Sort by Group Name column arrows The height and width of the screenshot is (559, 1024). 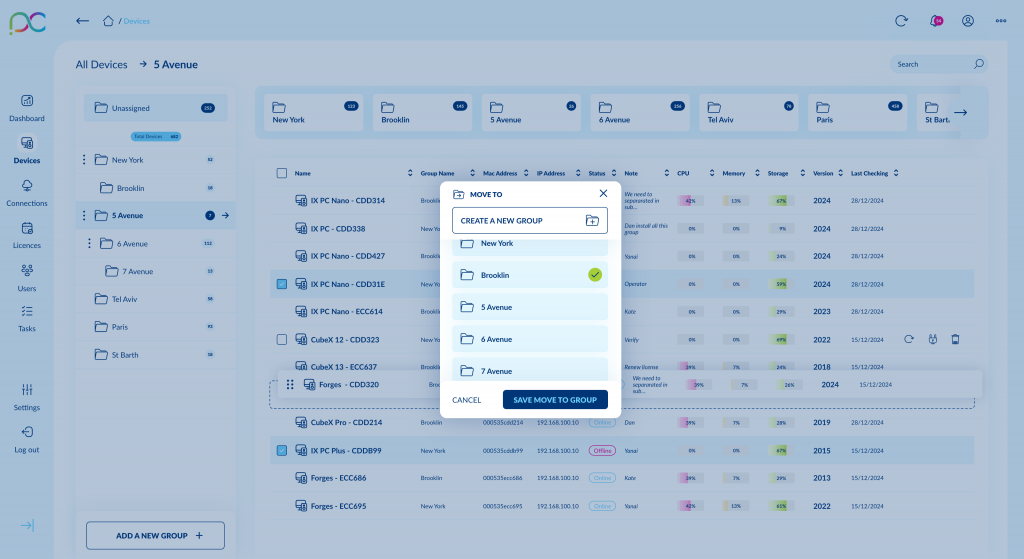point(472,173)
